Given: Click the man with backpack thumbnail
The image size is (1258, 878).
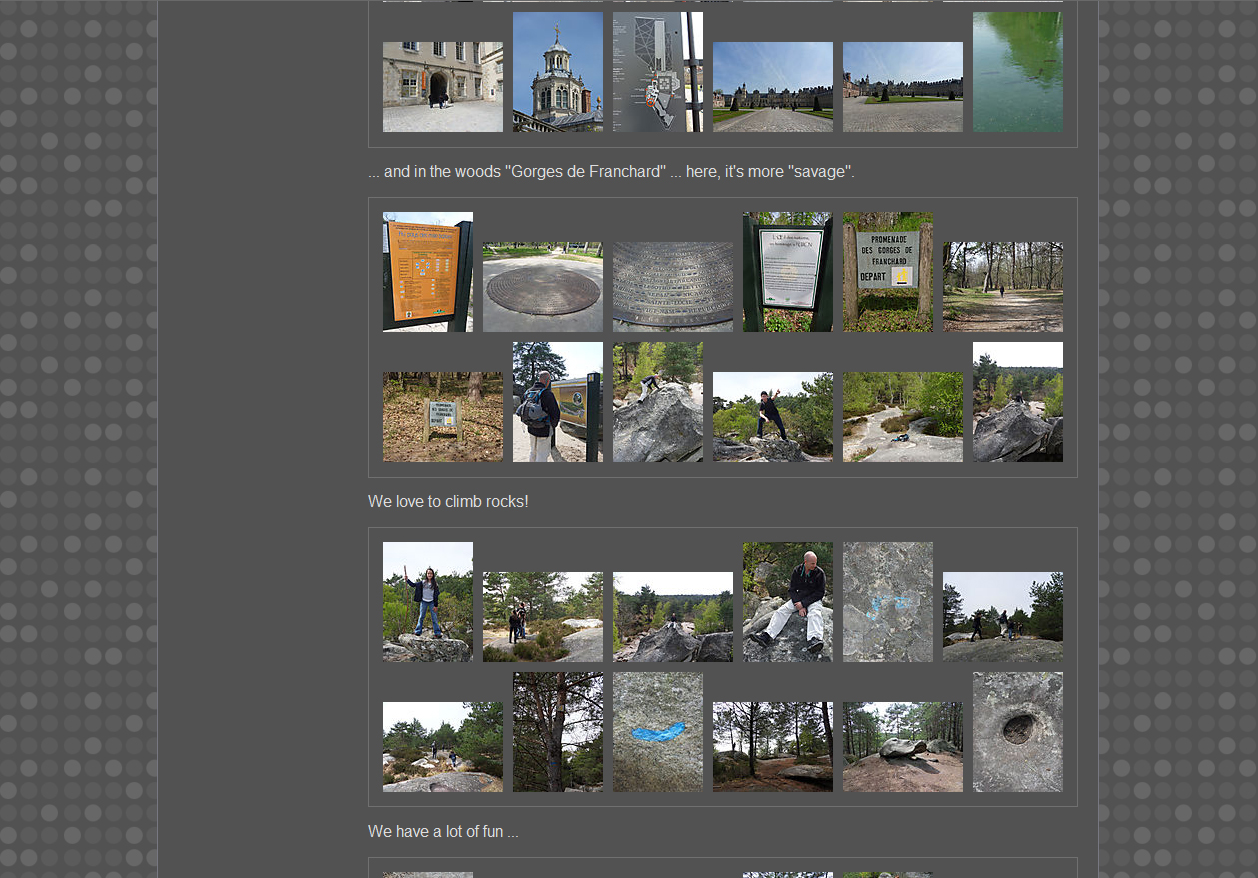Looking at the screenshot, I should [557, 402].
